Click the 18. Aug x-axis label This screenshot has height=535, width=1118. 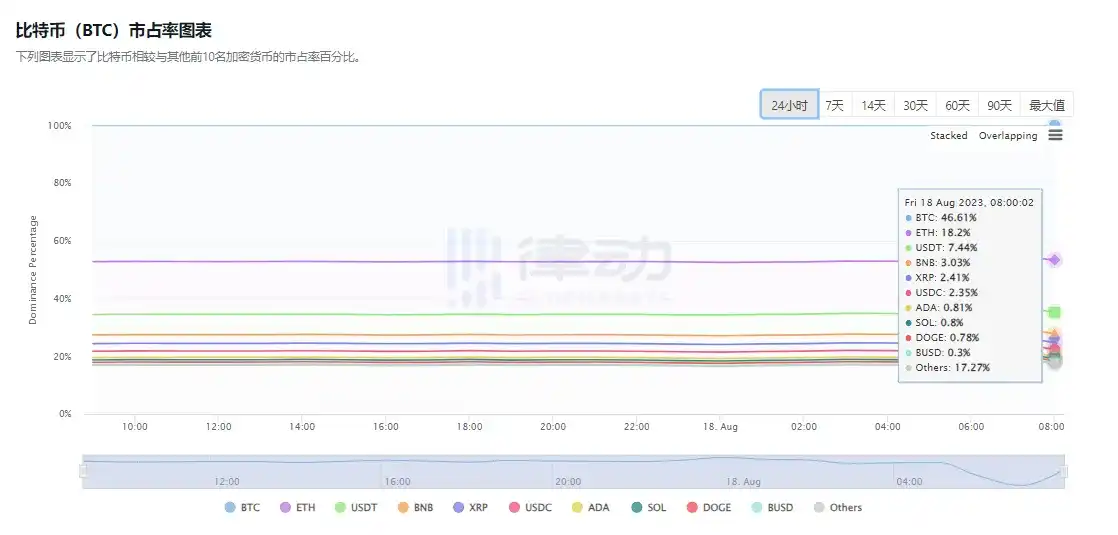tap(720, 427)
